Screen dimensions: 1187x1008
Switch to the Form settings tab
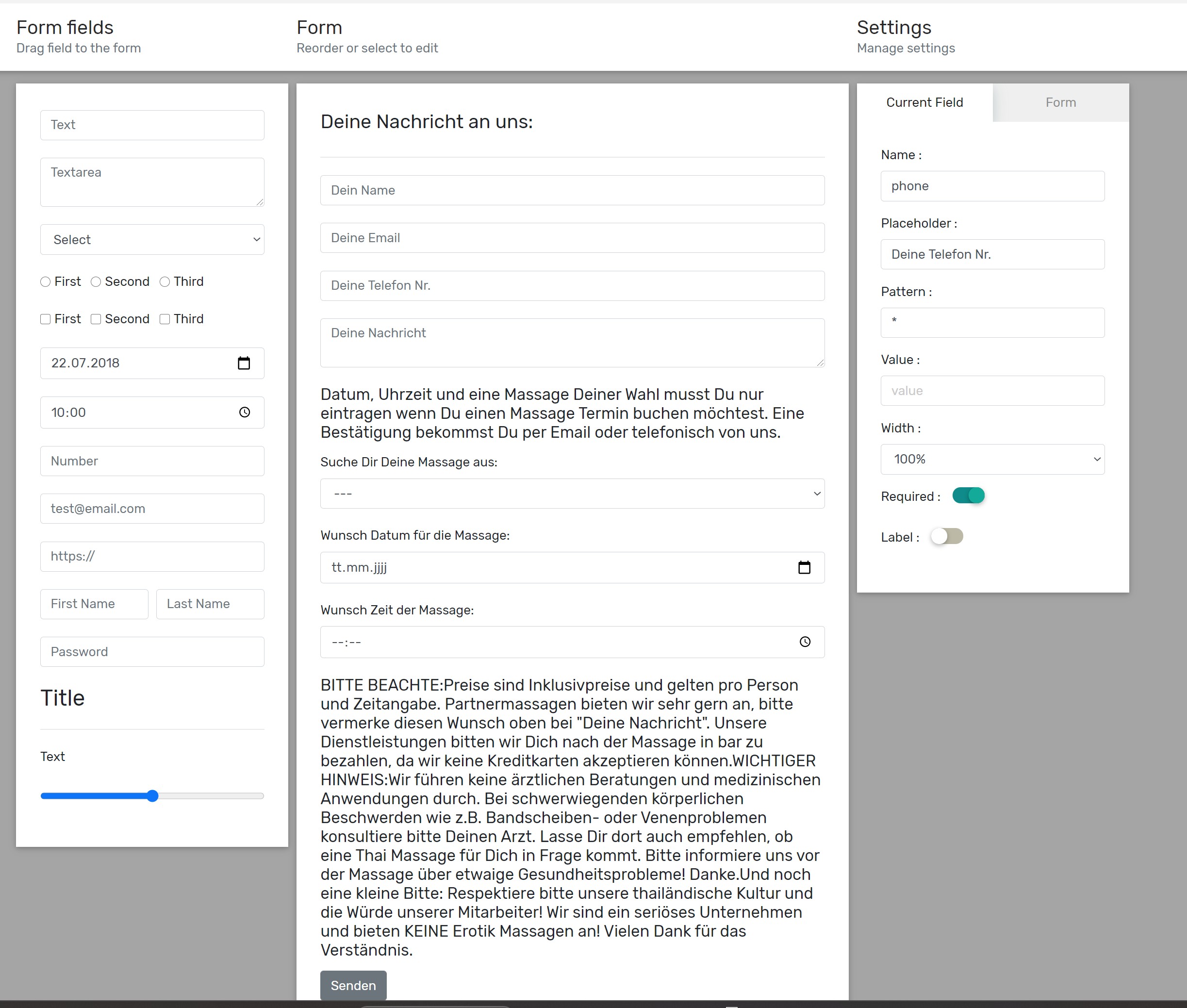(1060, 103)
